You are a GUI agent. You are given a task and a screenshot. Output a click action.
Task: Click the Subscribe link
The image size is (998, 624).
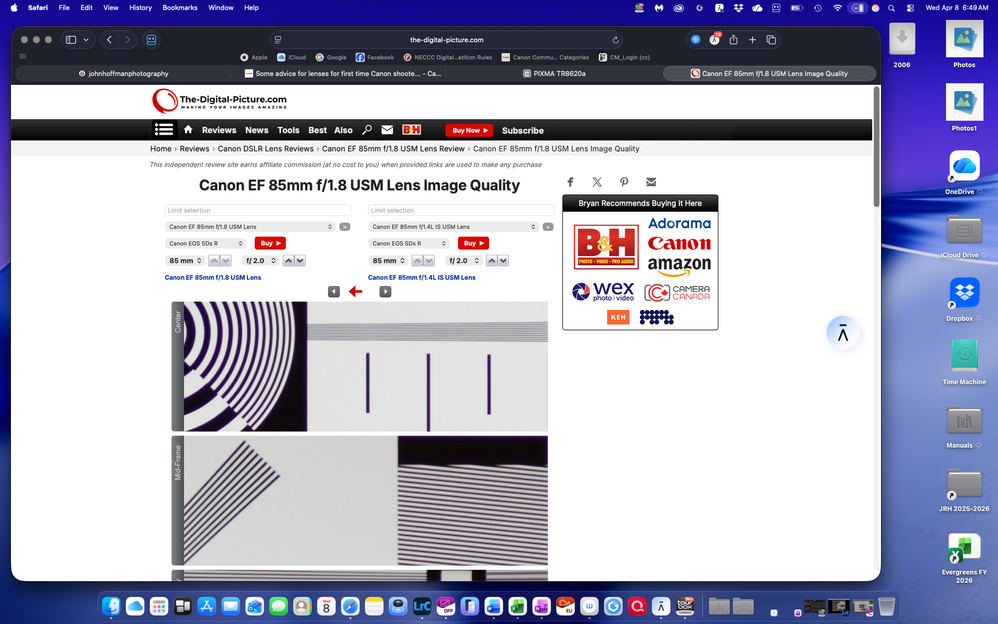[x=523, y=131]
